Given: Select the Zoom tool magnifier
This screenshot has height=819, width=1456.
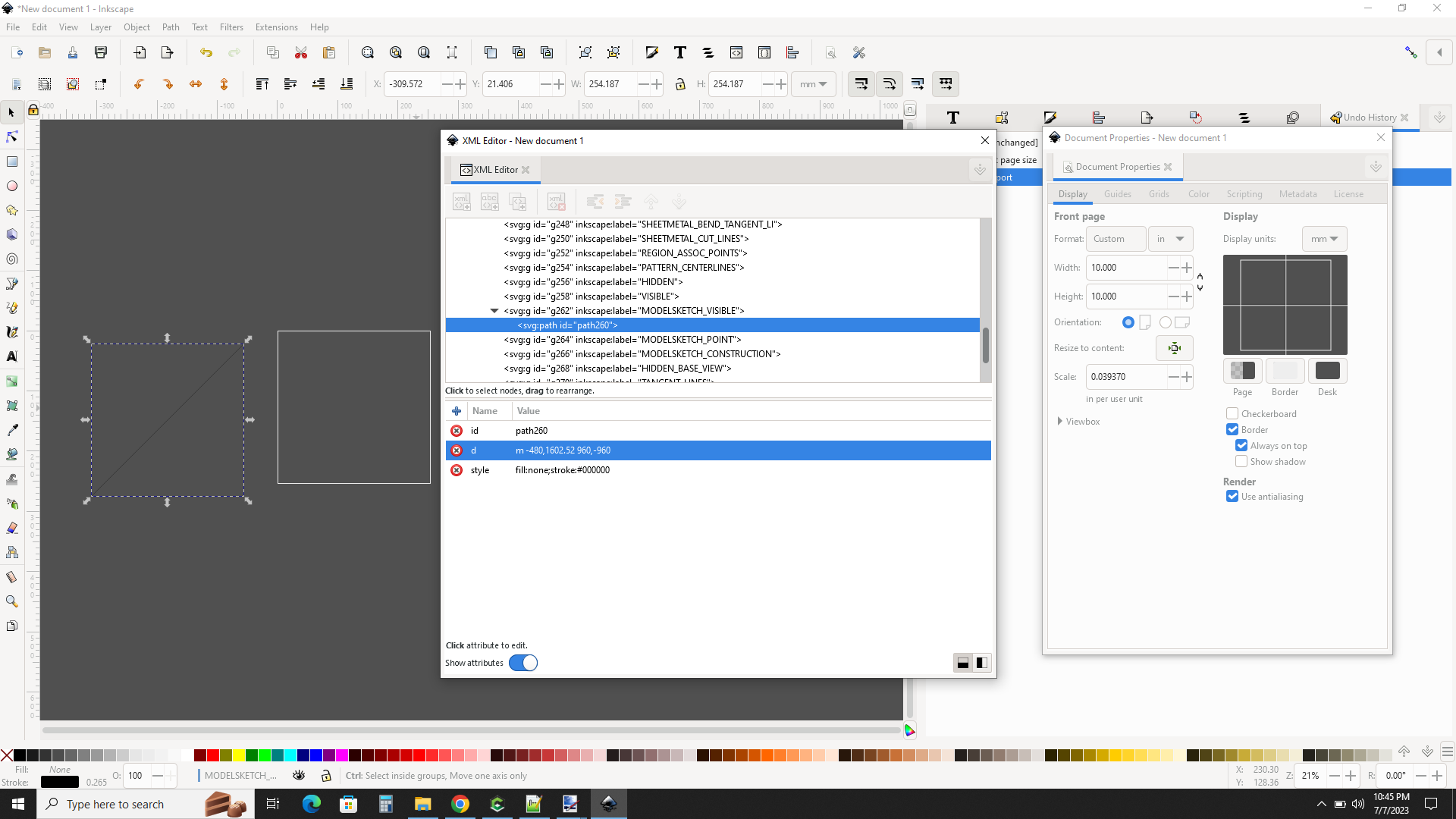Looking at the screenshot, I should pyautogui.click(x=12, y=601).
